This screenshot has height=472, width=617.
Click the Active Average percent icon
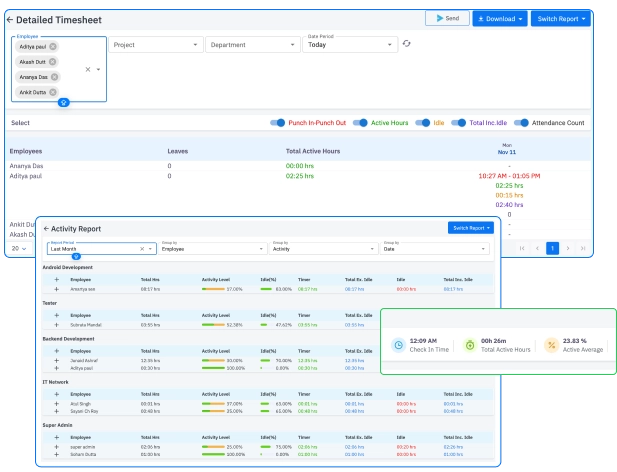point(551,345)
